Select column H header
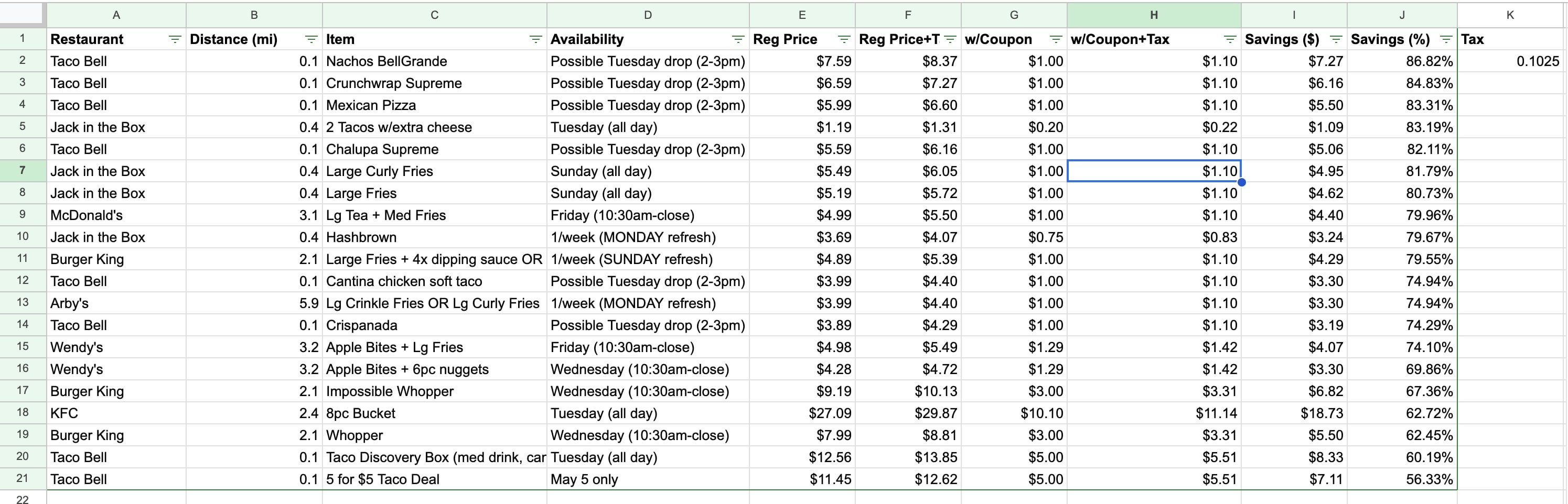Image resolution: width=1568 pixels, height=504 pixels. point(1153,15)
